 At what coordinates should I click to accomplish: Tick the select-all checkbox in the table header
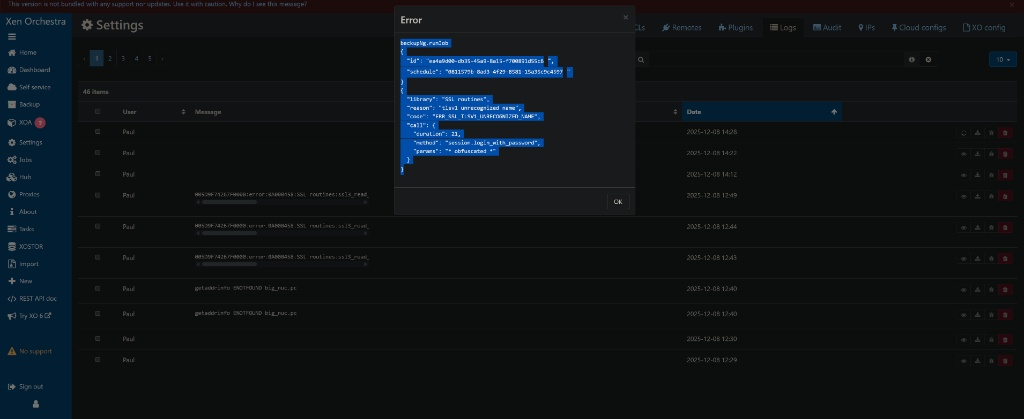pyautogui.click(x=97, y=111)
